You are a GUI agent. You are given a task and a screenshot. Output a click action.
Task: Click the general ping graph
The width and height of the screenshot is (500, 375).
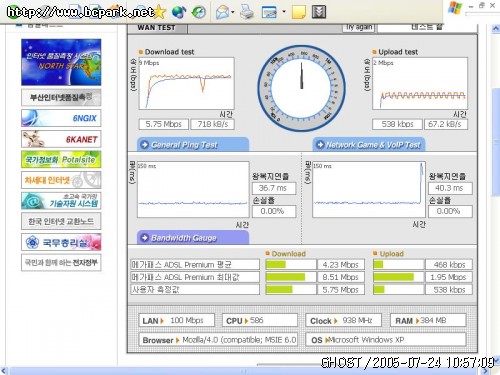click(x=193, y=190)
